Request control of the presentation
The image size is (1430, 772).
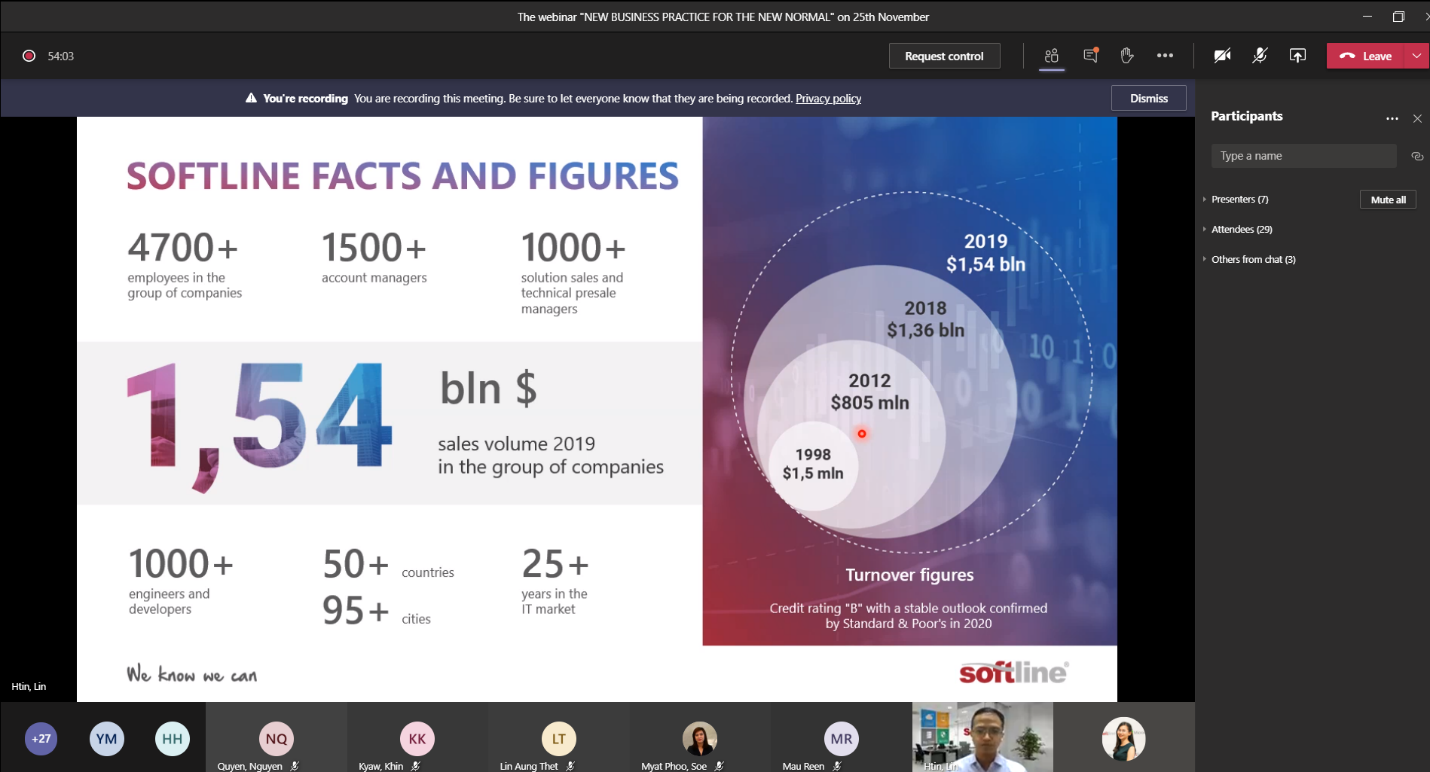point(945,56)
